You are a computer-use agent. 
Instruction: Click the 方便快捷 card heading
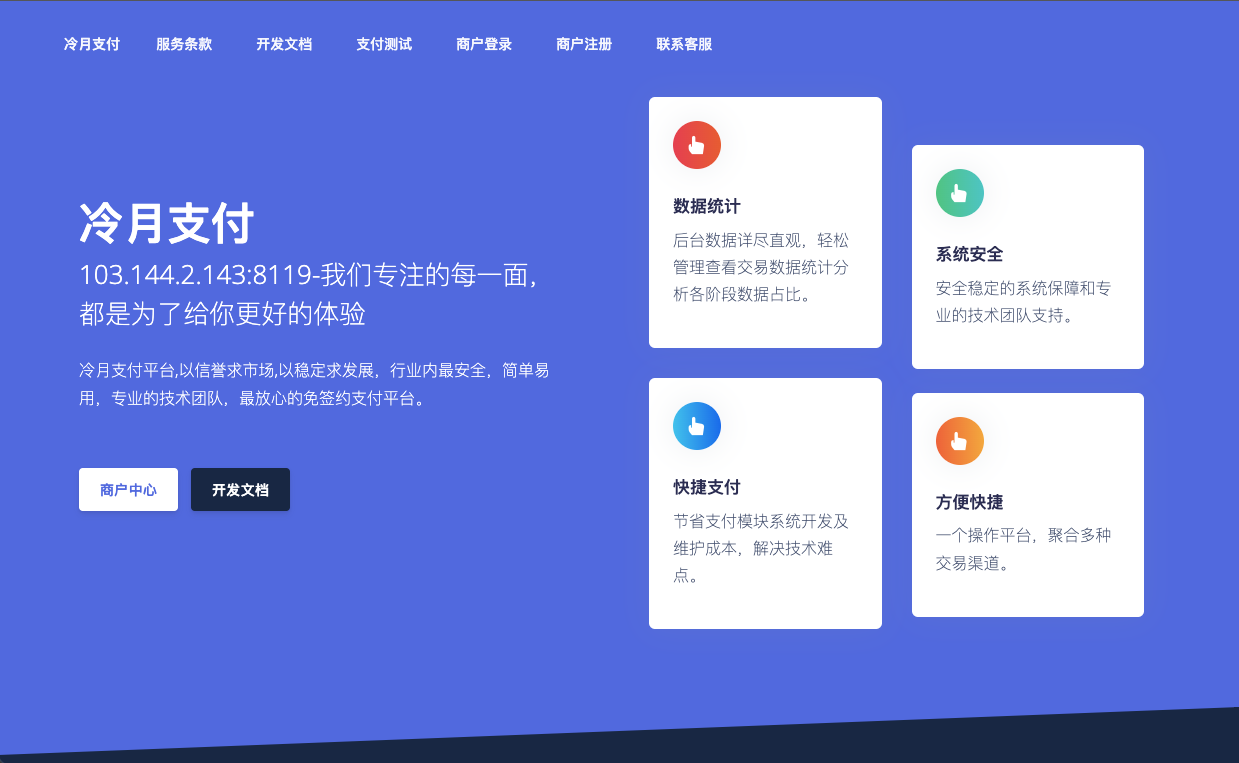coord(969,502)
